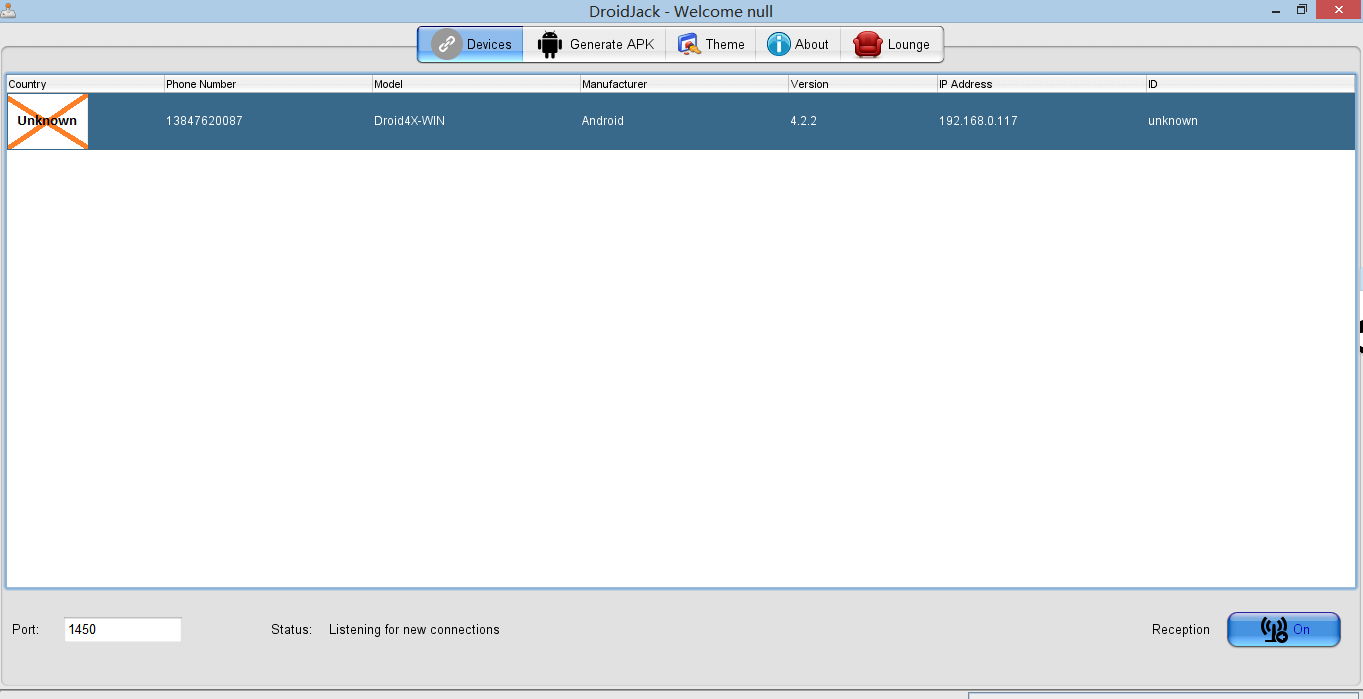Sort by Phone Number column header
Viewport: 1363px width, 699px height.
(268, 84)
